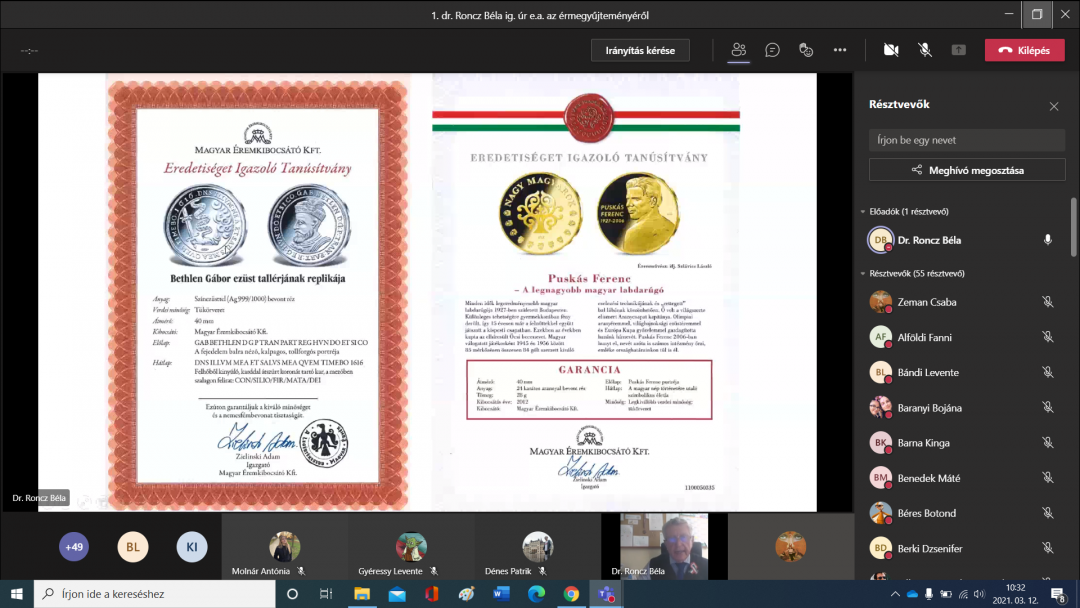Click the share content icon

click(x=959, y=50)
